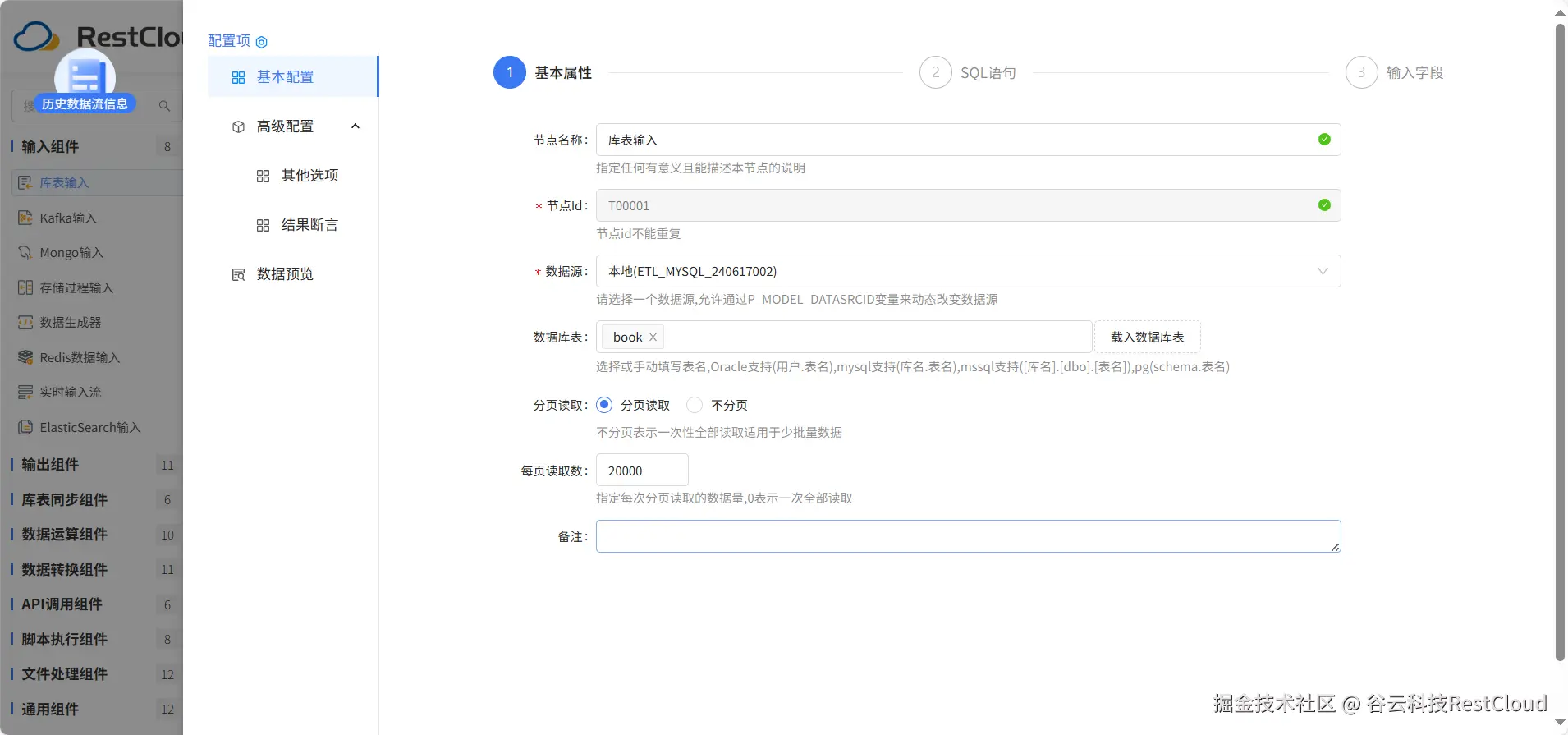The image size is (1568, 735).
Task: Click the green check in 节点名称 field
Action: (1324, 140)
